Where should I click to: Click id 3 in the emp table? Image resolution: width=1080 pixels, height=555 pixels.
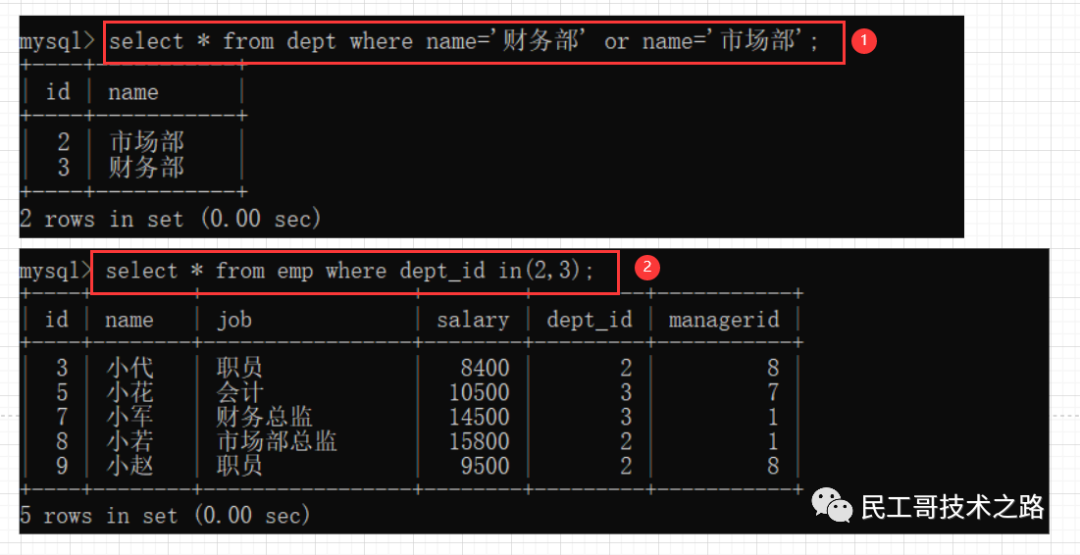(62, 368)
